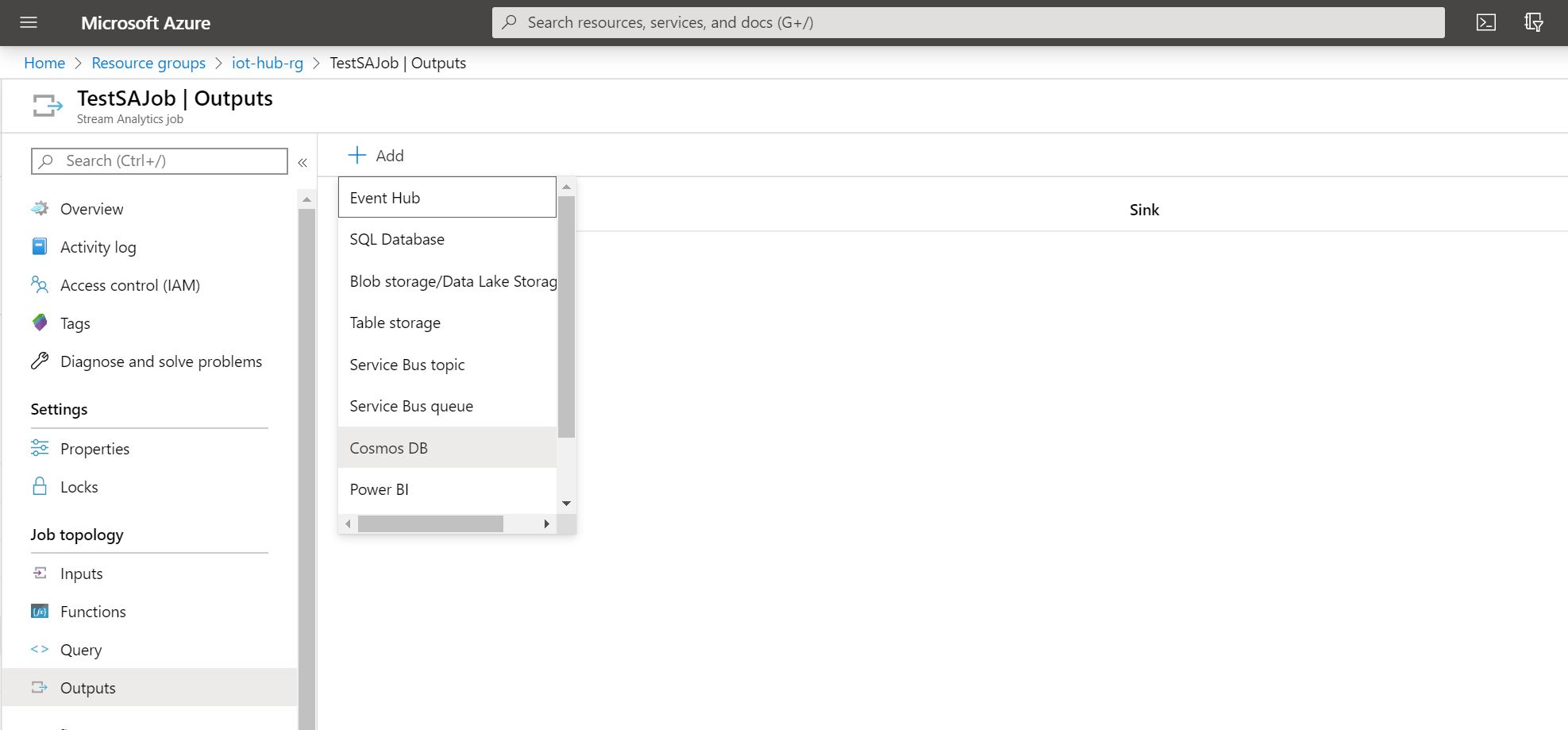Launch the Cloud Shell terminal
The width and height of the screenshot is (1568, 730).
tap(1485, 22)
